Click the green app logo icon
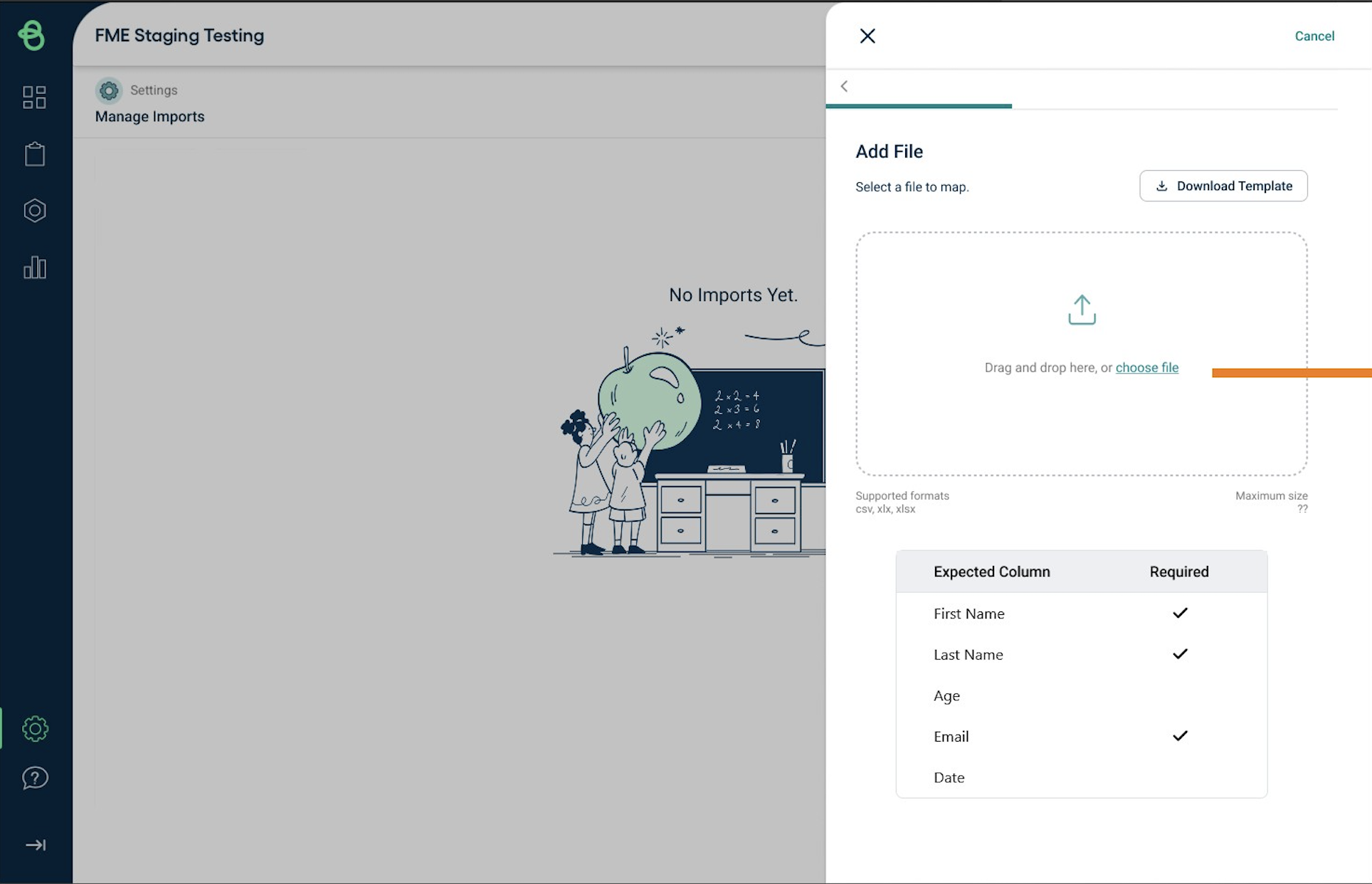 click(x=32, y=35)
